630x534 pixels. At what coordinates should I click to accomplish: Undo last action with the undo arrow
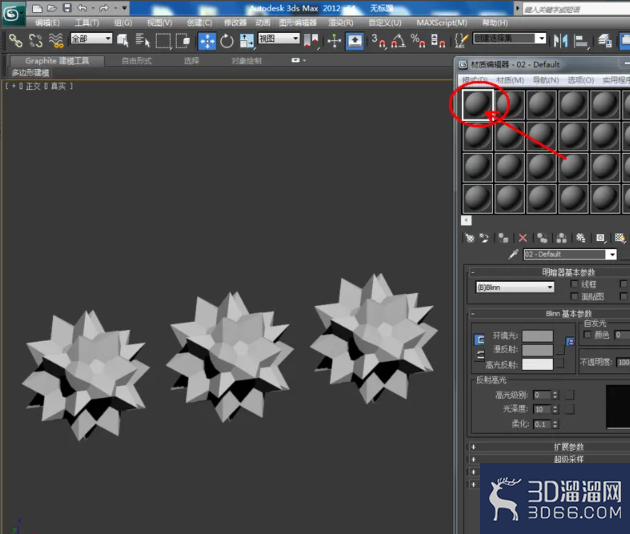point(82,8)
